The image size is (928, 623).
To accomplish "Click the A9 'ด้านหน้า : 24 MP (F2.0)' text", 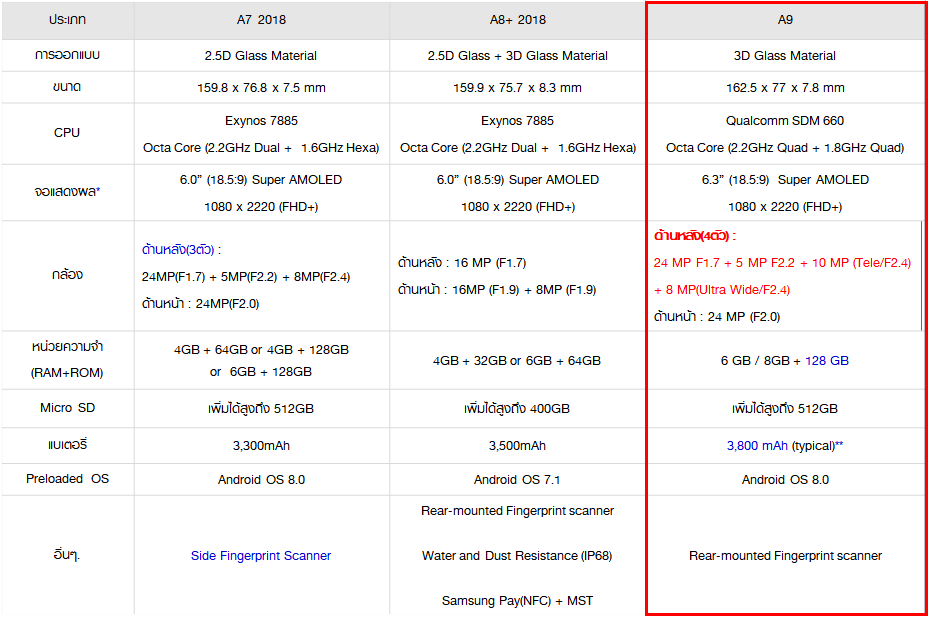I will 717,317.
